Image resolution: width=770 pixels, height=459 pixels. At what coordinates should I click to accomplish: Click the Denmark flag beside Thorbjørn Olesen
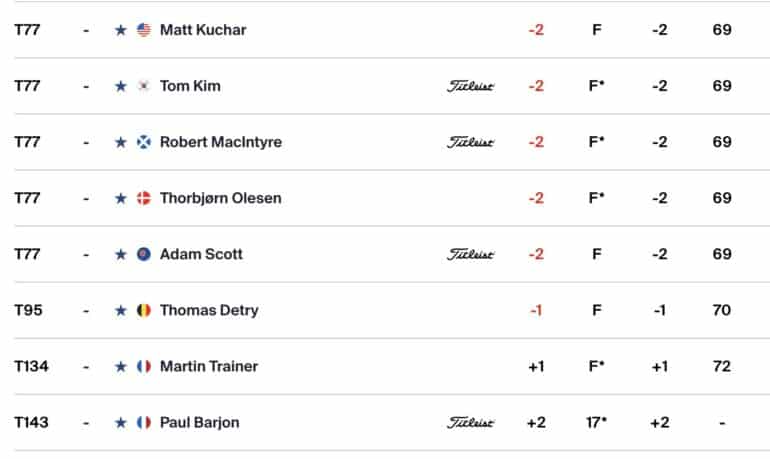coord(144,198)
